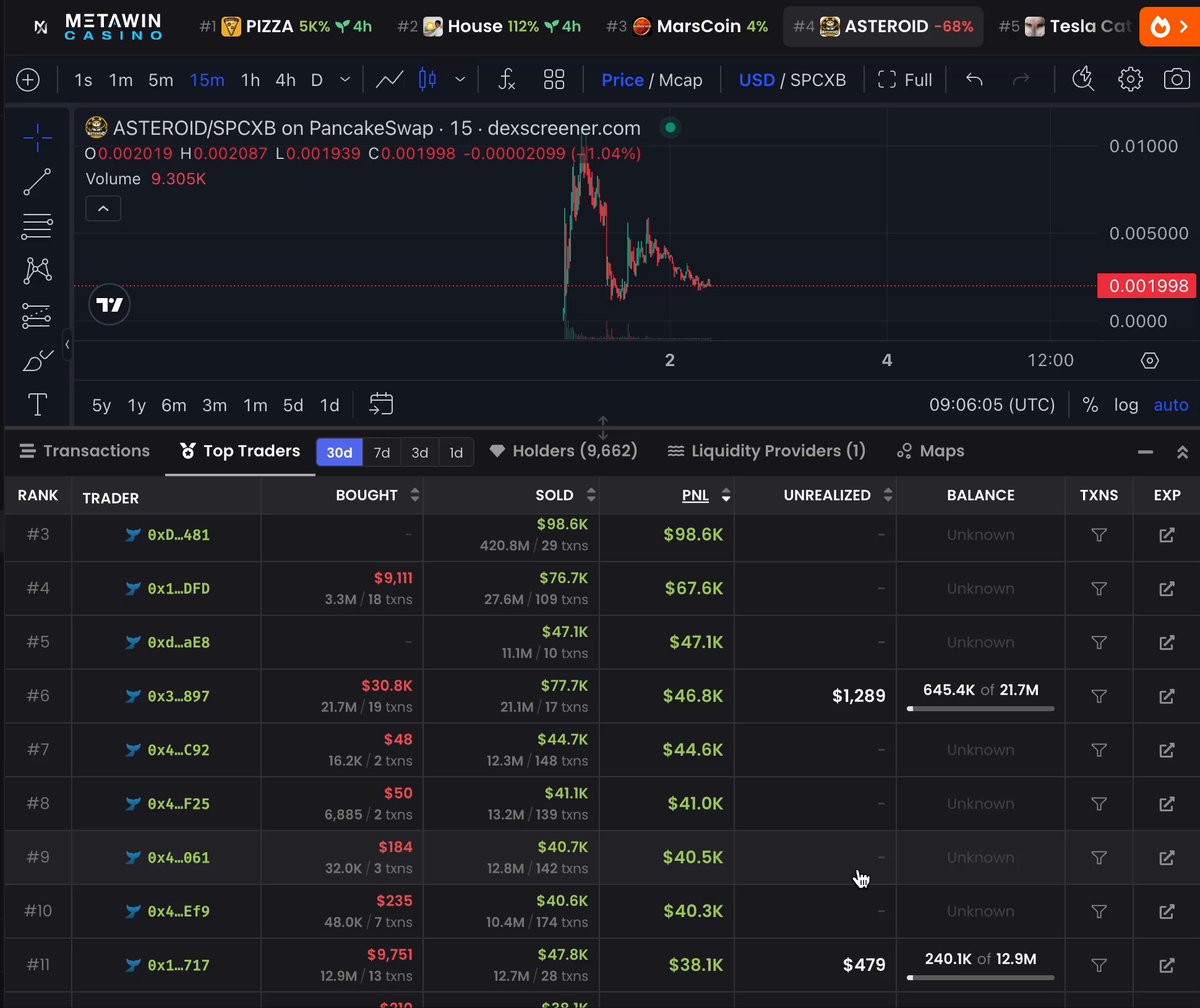Open the Liquidity Providers (1) tab
The width and height of the screenshot is (1200, 1008).
click(766, 451)
